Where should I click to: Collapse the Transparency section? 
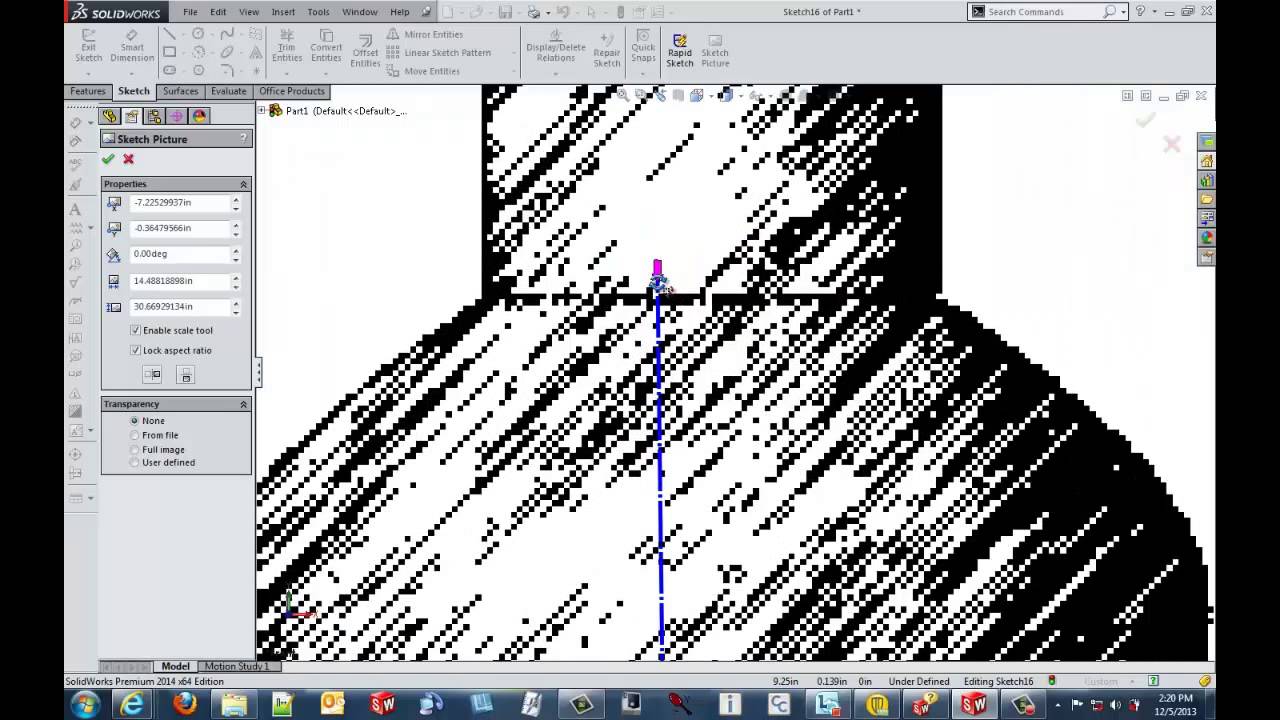[243, 404]
